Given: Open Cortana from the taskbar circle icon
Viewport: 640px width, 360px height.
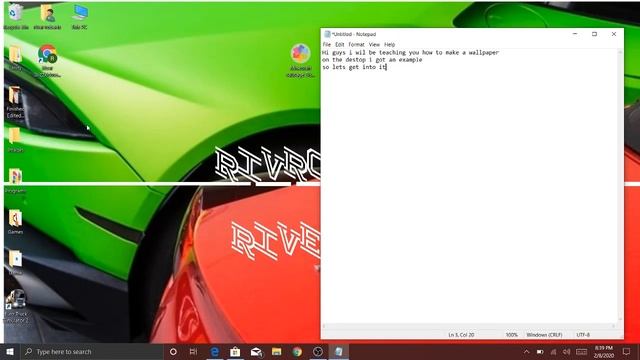Looking at the screenshot, I should tap(173, 351).
